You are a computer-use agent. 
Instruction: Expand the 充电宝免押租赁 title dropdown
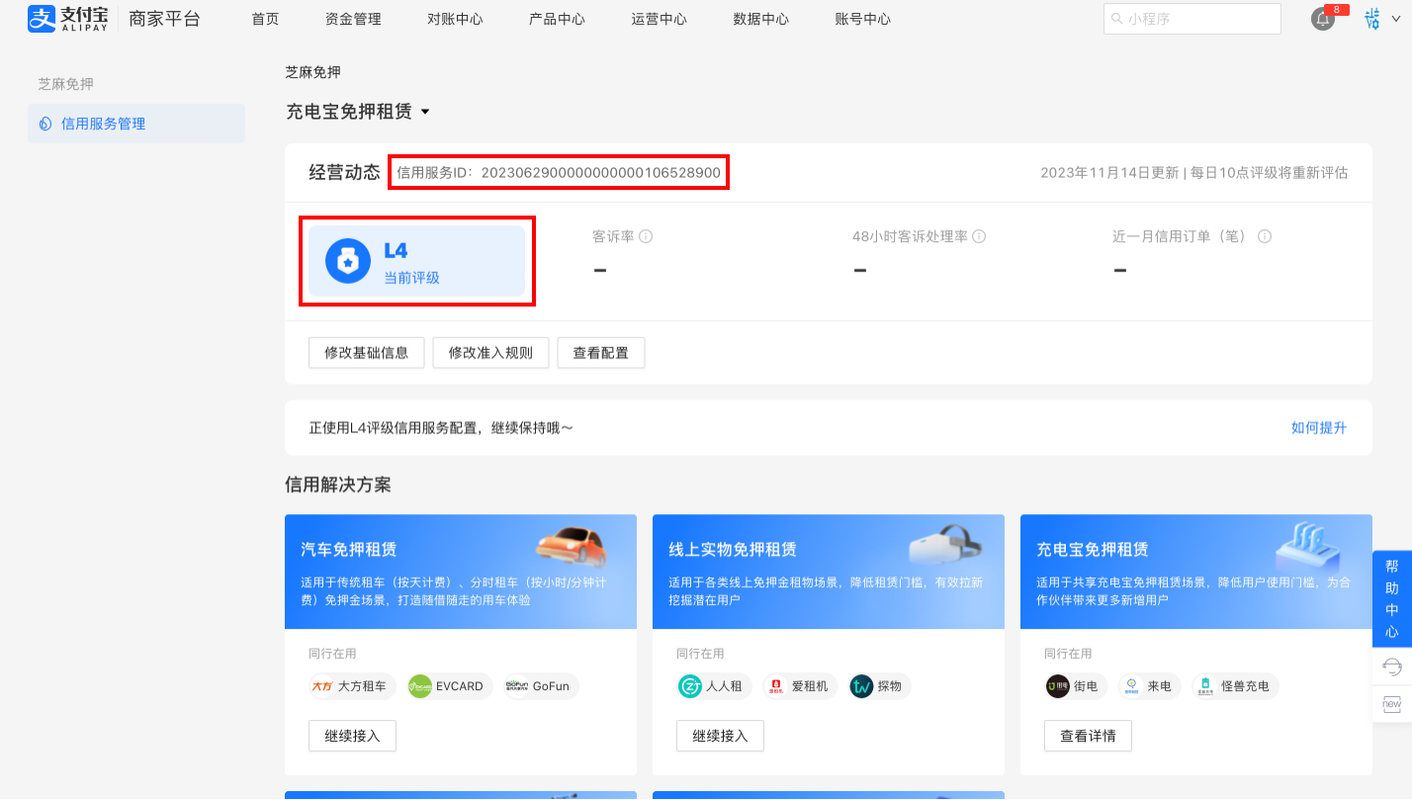(x=427, y=111)
